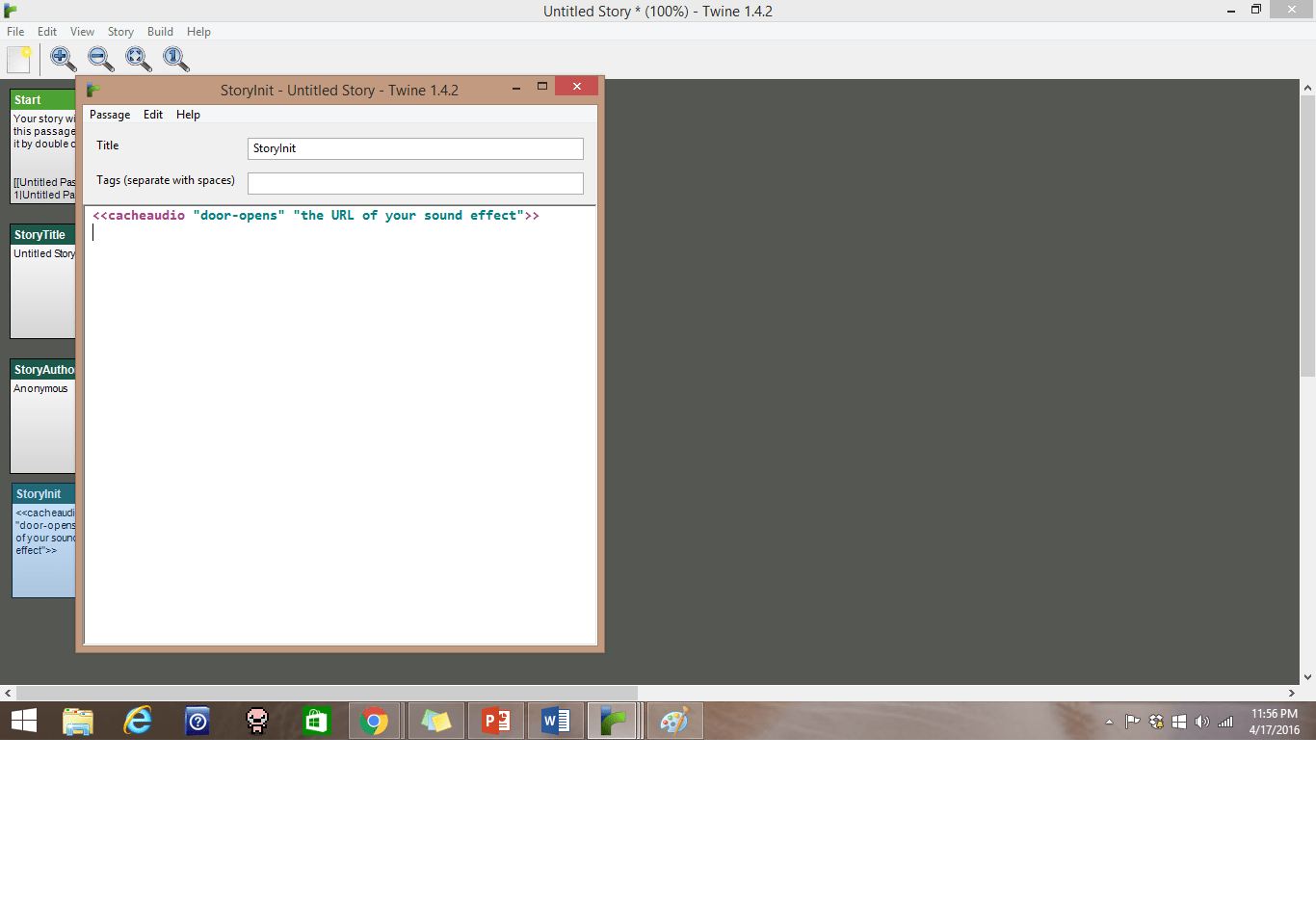1316x921 pixels.
Task: Click the vertical scrollbar down arrow
Action: [x=1307, y=677]
